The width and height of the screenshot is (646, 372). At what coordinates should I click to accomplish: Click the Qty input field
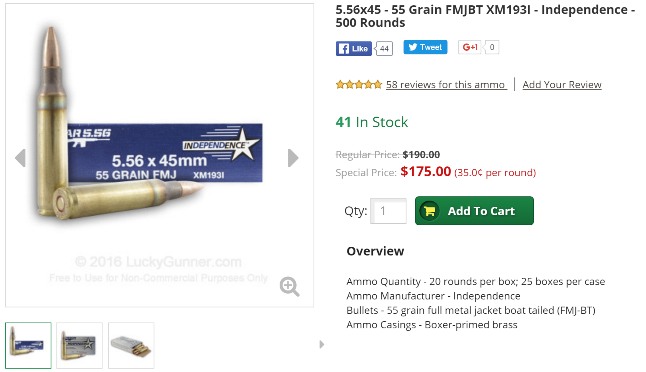click(x=389, y=211)
